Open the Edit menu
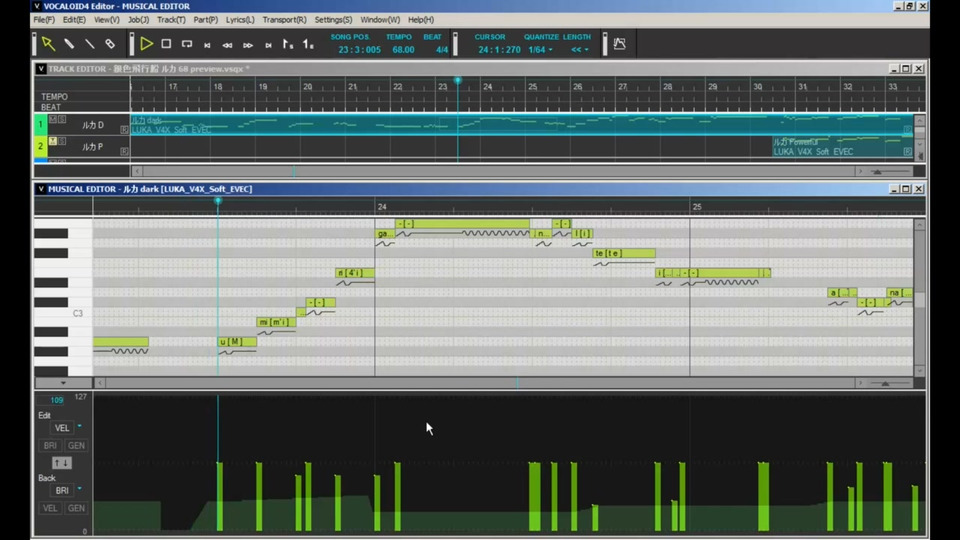 pyautogui.click(x=74, y=20)
